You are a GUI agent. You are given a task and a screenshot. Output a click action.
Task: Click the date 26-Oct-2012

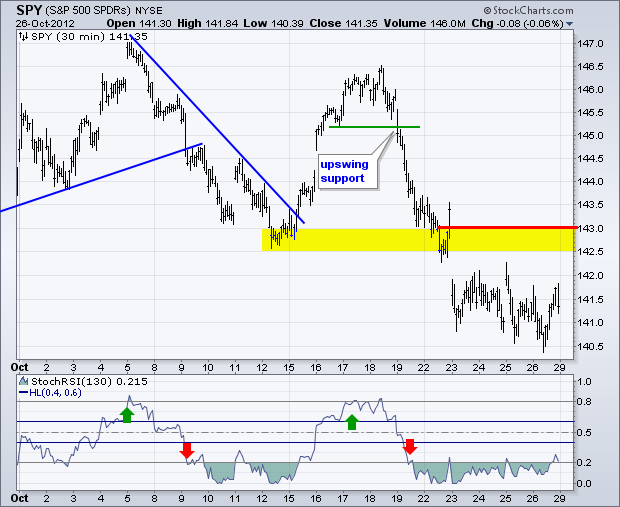pos(45,24)
